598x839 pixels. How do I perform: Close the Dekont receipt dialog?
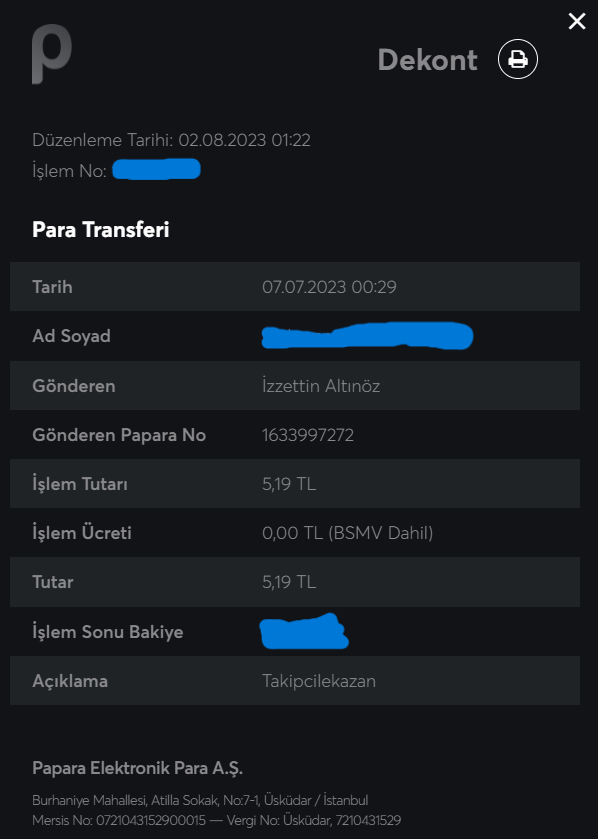click(x=577, y=21)
